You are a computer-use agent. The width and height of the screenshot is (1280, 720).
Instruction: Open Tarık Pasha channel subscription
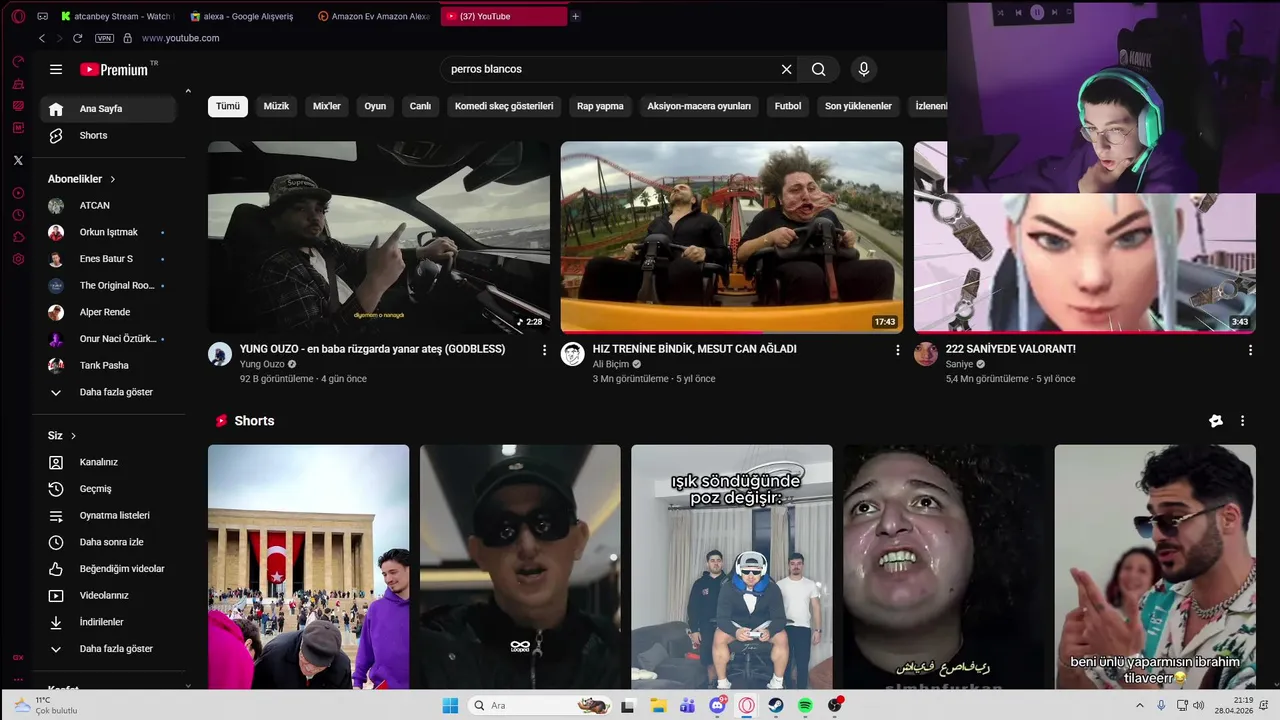(109, 365)
